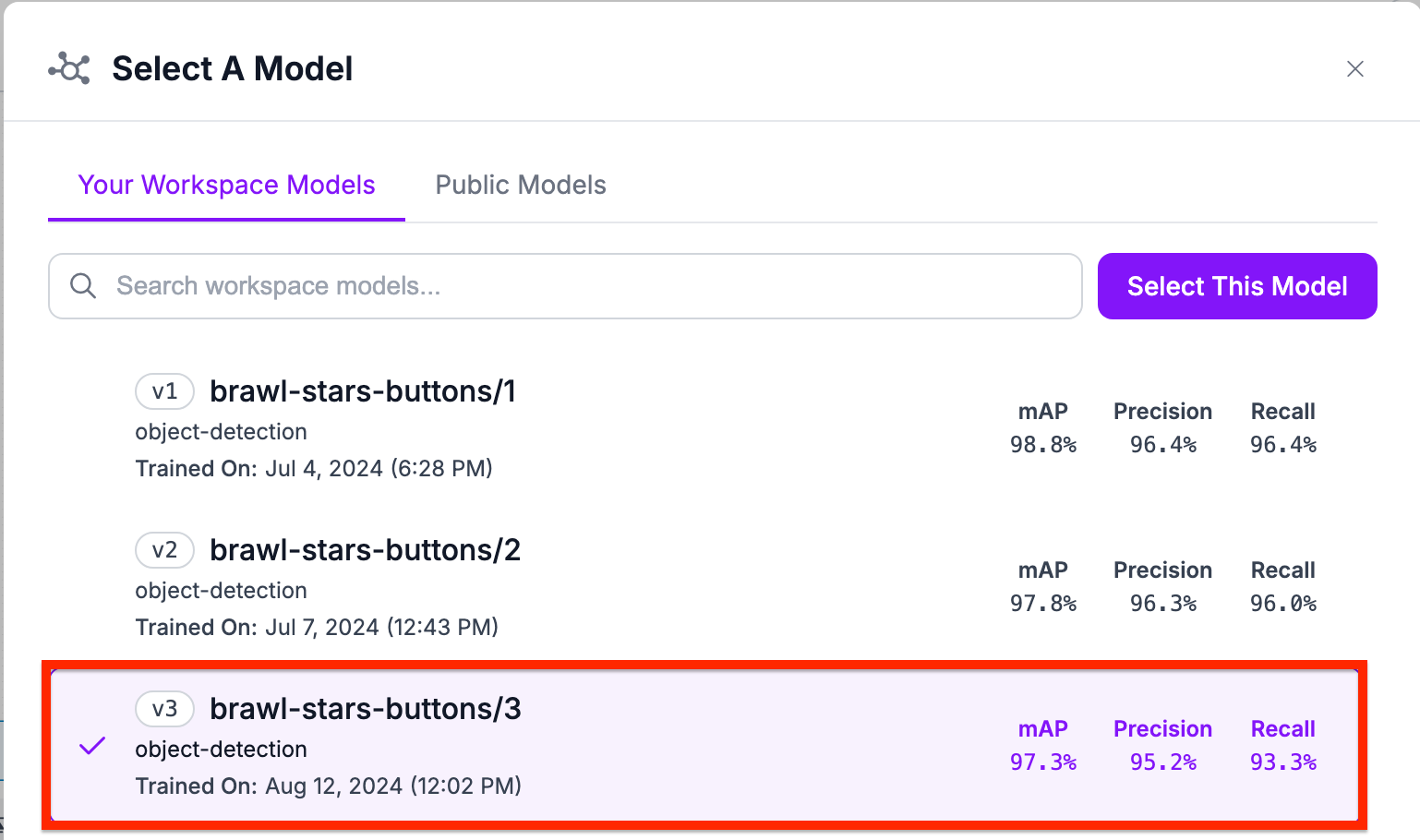Click the purple checkmark on brawl-stars-buttons/3
The width and height of the screenshot is (1420, 840).
point(92,746)
